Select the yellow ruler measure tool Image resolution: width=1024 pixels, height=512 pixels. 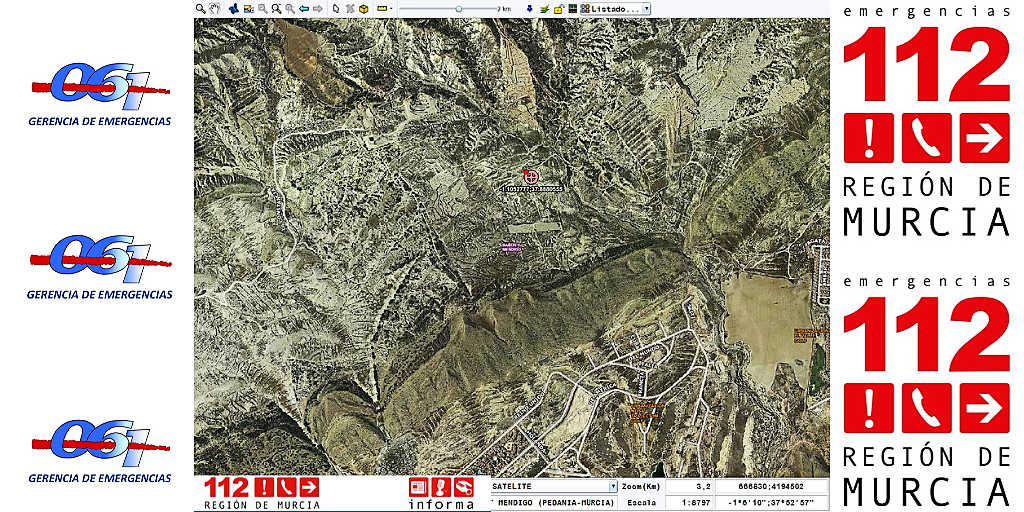[382, 8]
